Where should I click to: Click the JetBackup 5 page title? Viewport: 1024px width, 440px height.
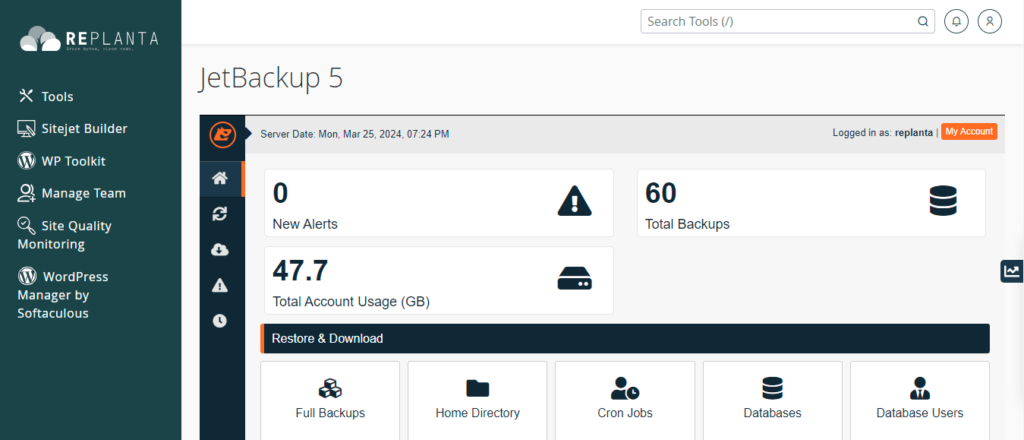[270, 79]
